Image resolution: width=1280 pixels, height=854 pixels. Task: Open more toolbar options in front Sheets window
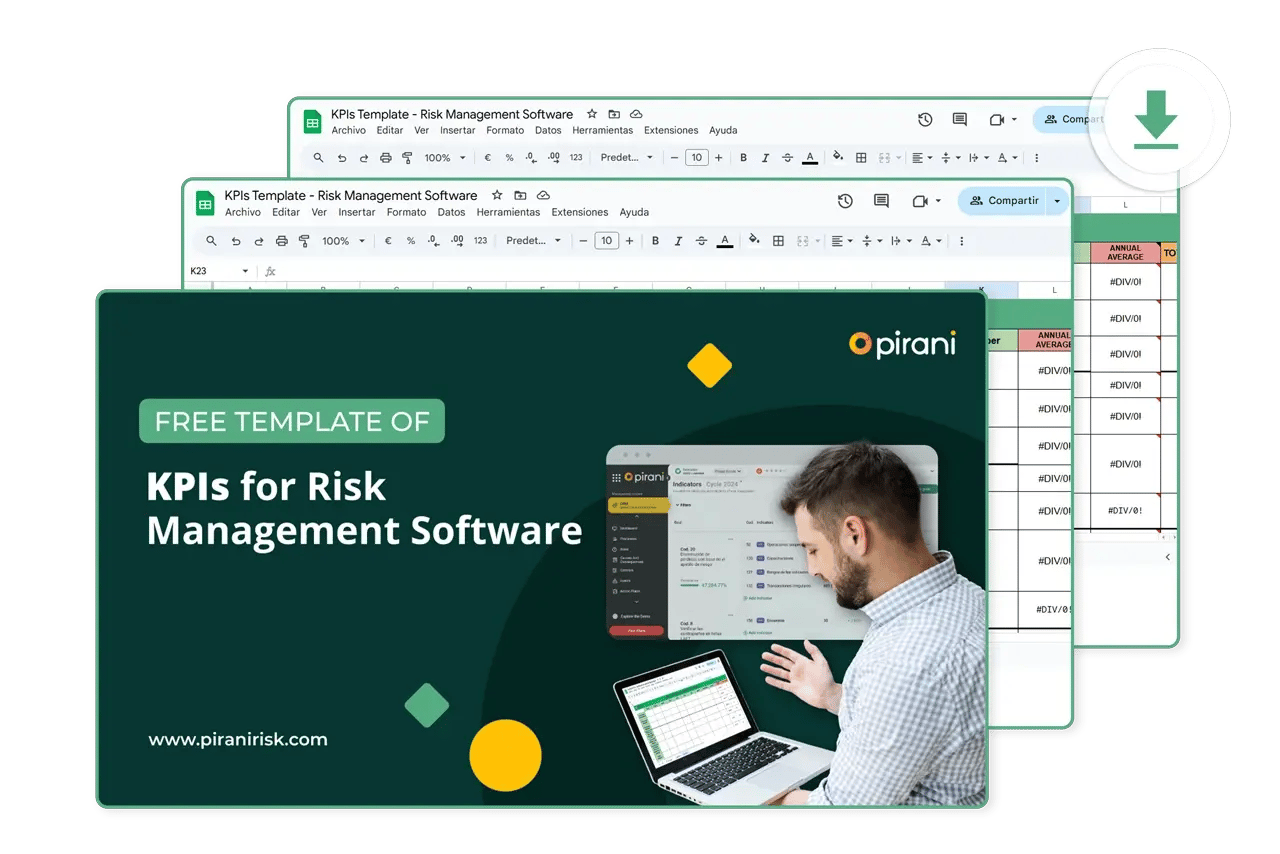coord(962,241)
